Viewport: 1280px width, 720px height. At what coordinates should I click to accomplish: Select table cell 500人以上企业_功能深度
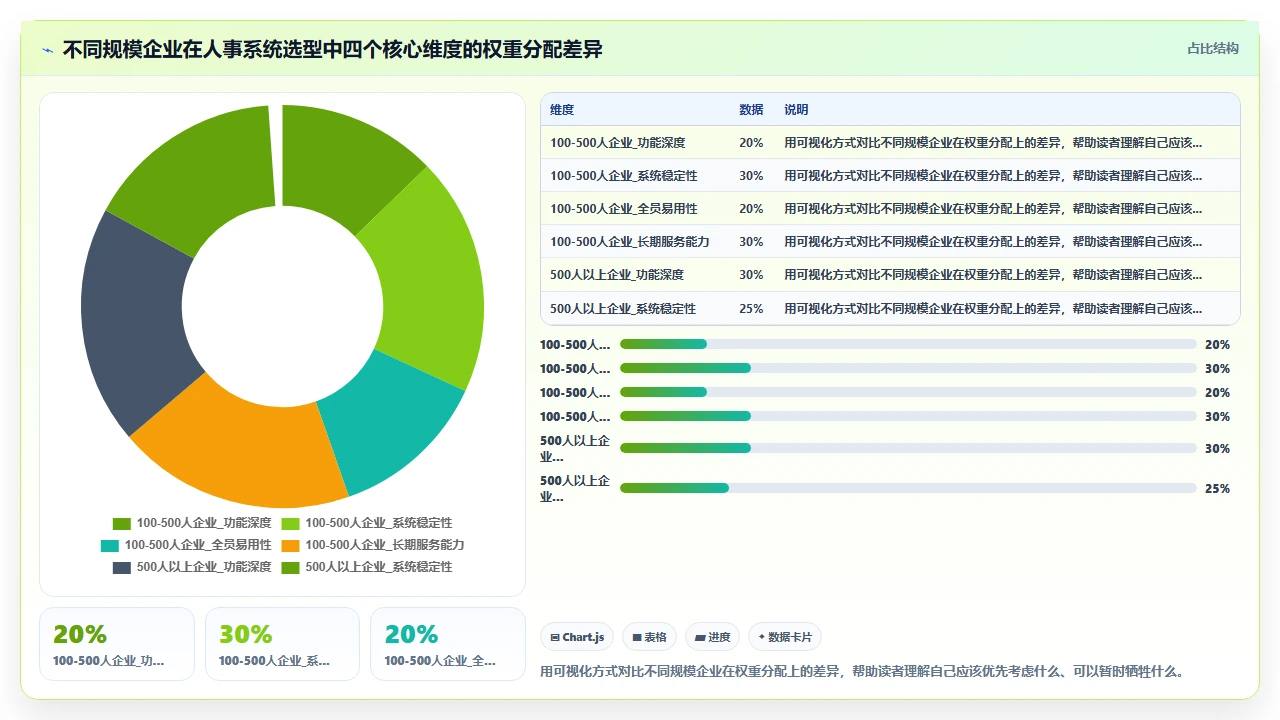click(617, 275)
